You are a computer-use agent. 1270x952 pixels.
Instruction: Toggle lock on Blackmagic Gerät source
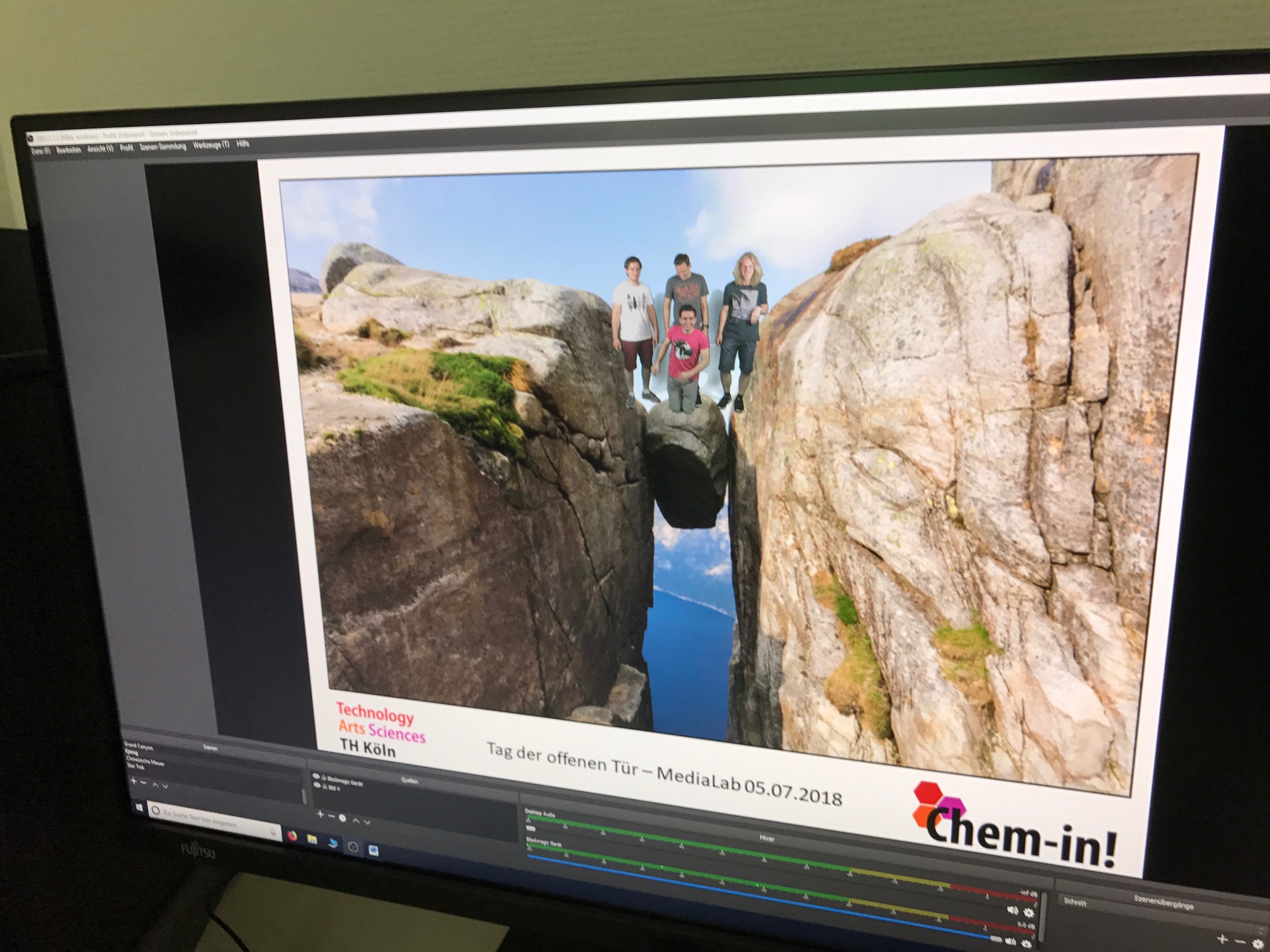[324, 778]
